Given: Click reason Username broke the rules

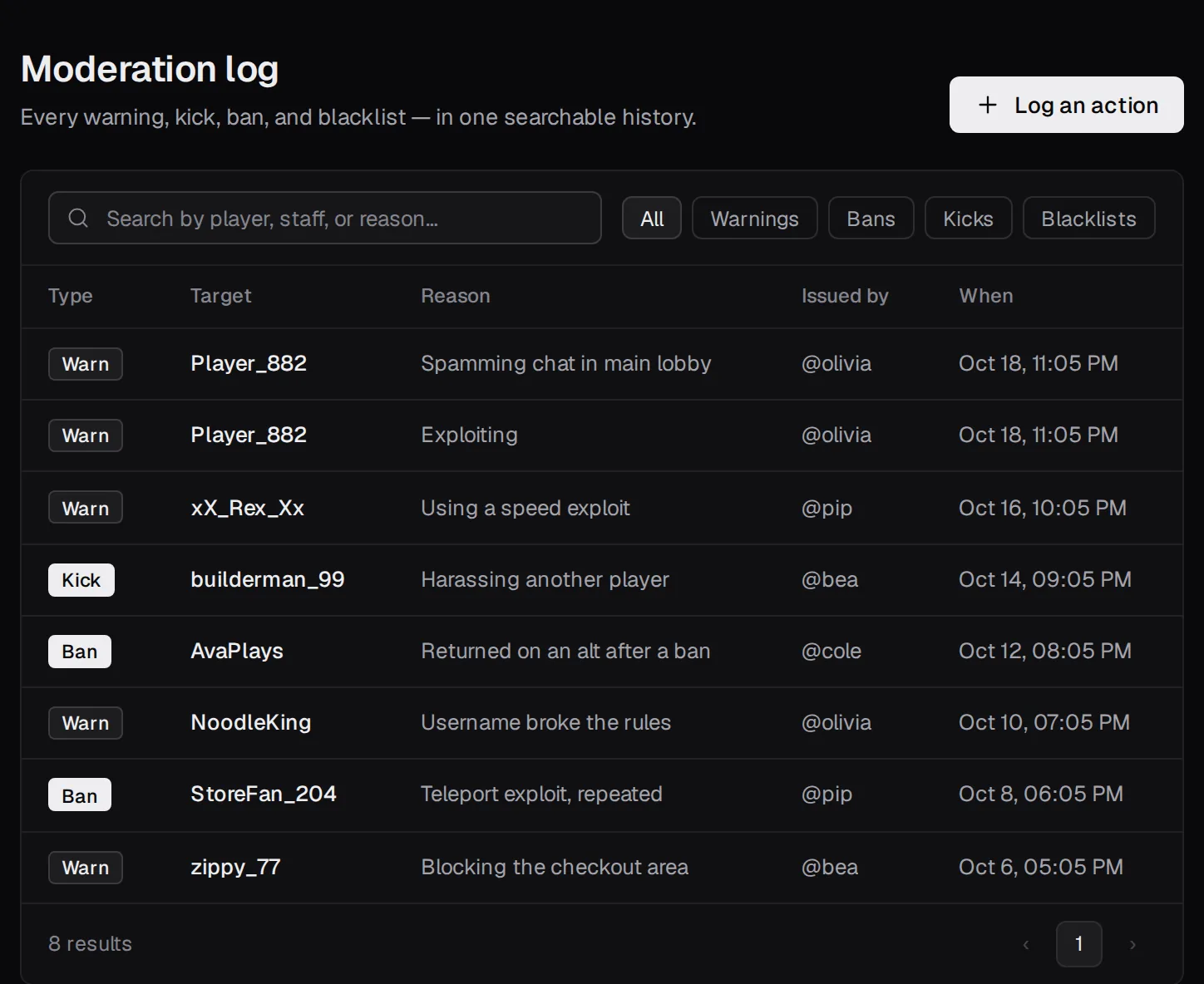Looking at the screenshot, I should (x=545, y=722).
